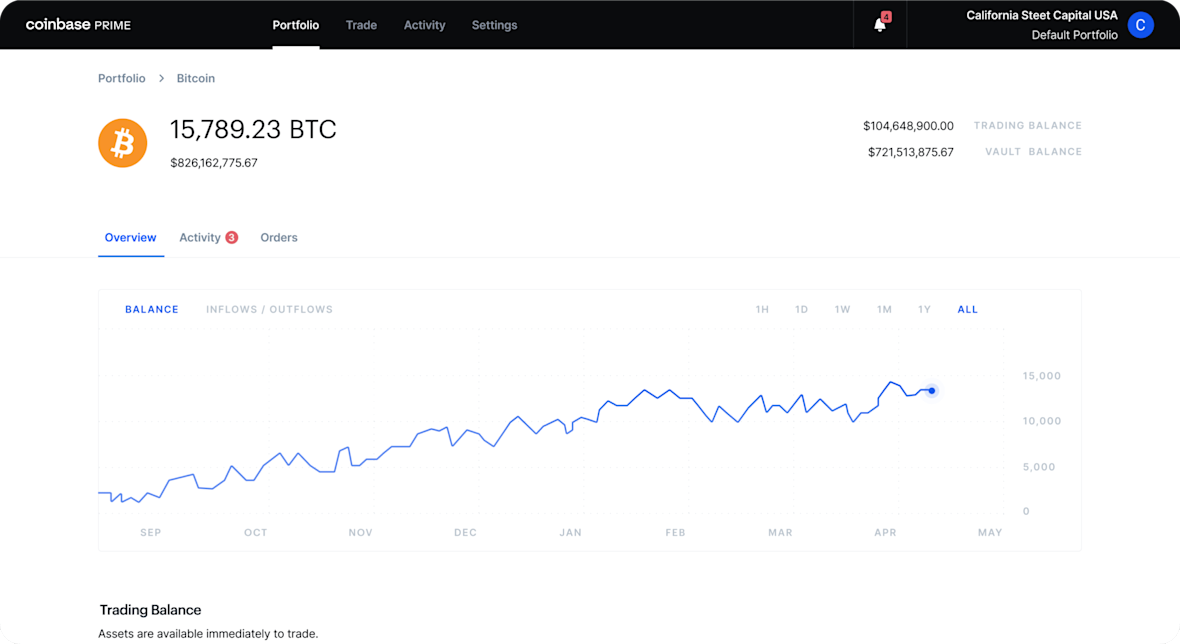Viewport: 1180px width, 644px height.
Task: Click the NOV x-axis label
Action: 360,533
